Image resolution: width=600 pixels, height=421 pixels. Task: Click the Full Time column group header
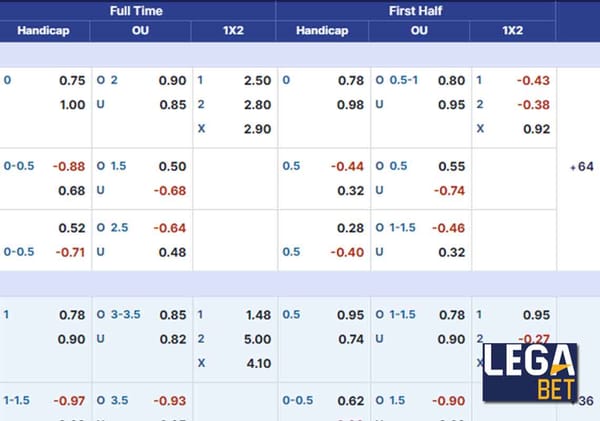click(136, 11)
